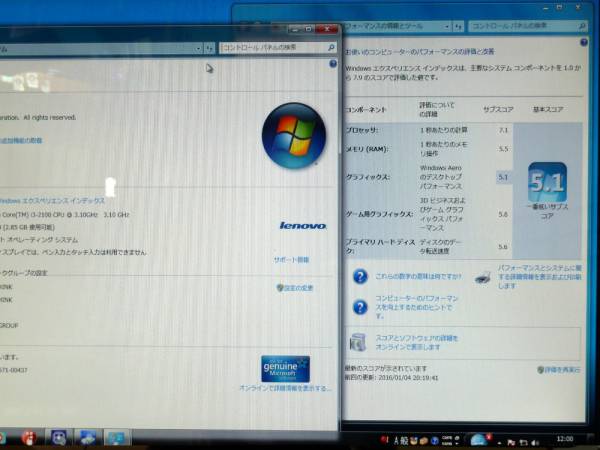Open detailed performance info view and print link
This screenshot has width=600, height=450.
tap(540, 277)
